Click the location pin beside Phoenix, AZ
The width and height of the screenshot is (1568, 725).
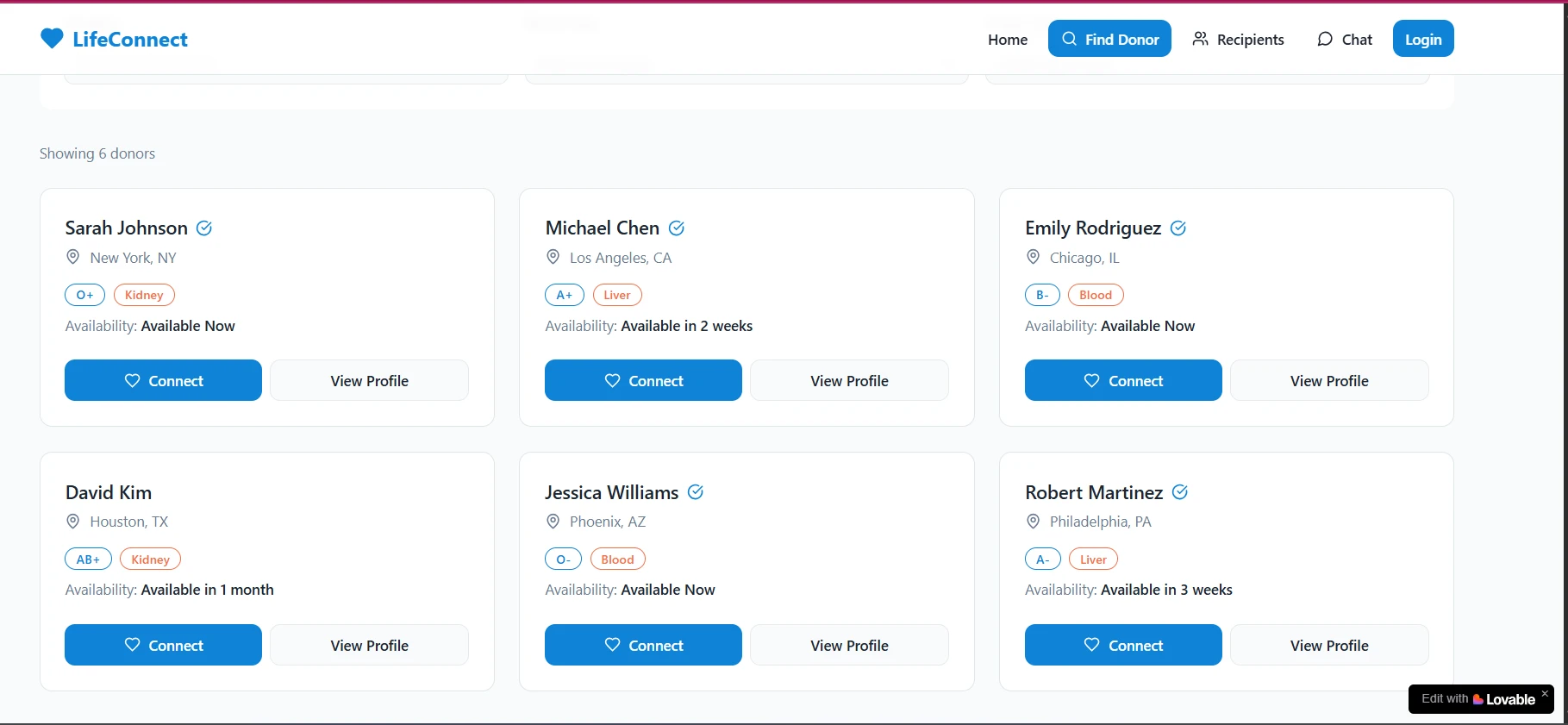[553, 522]
